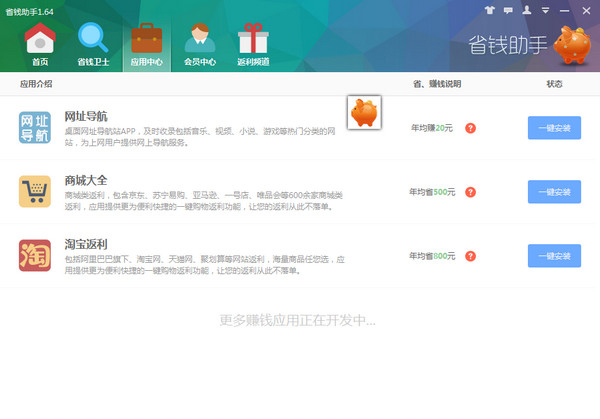Click the large piggy bank logo in header
This screenshot has height=419, width=600.
(572, 44)
